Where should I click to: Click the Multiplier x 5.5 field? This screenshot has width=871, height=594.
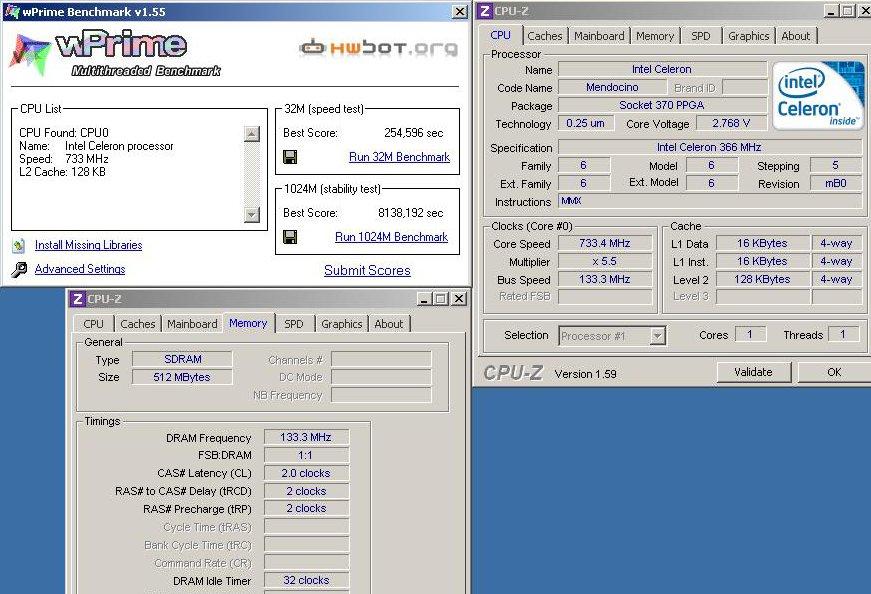point(605,261)
